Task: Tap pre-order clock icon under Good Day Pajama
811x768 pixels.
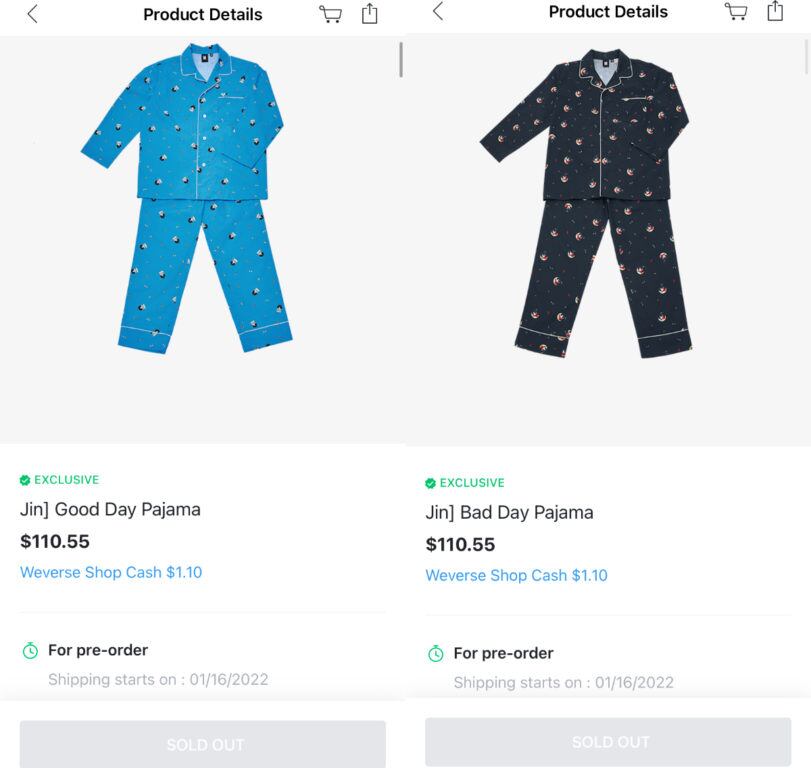Action: (30, 651)
